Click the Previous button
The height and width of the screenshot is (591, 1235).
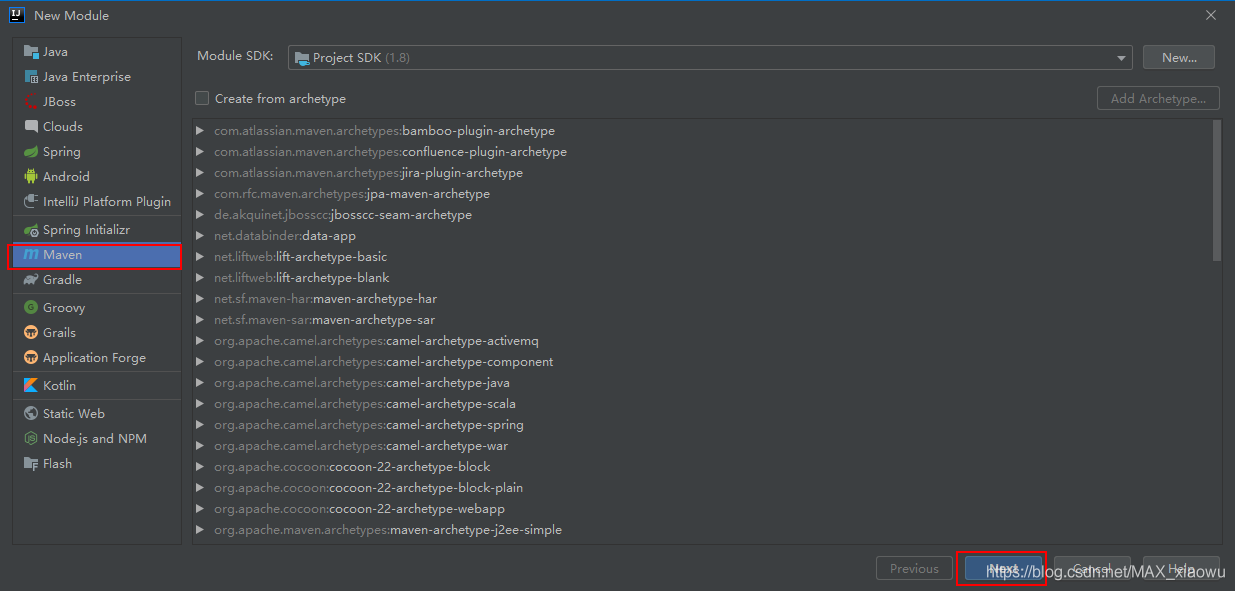click(914, 569)
